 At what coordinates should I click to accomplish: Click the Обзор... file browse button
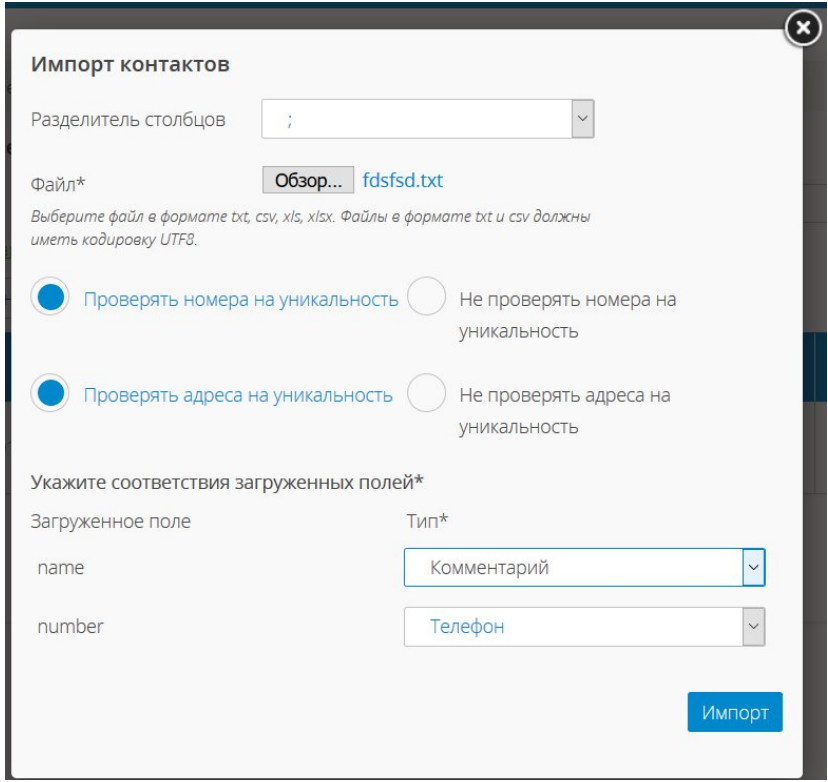point(308,181)
